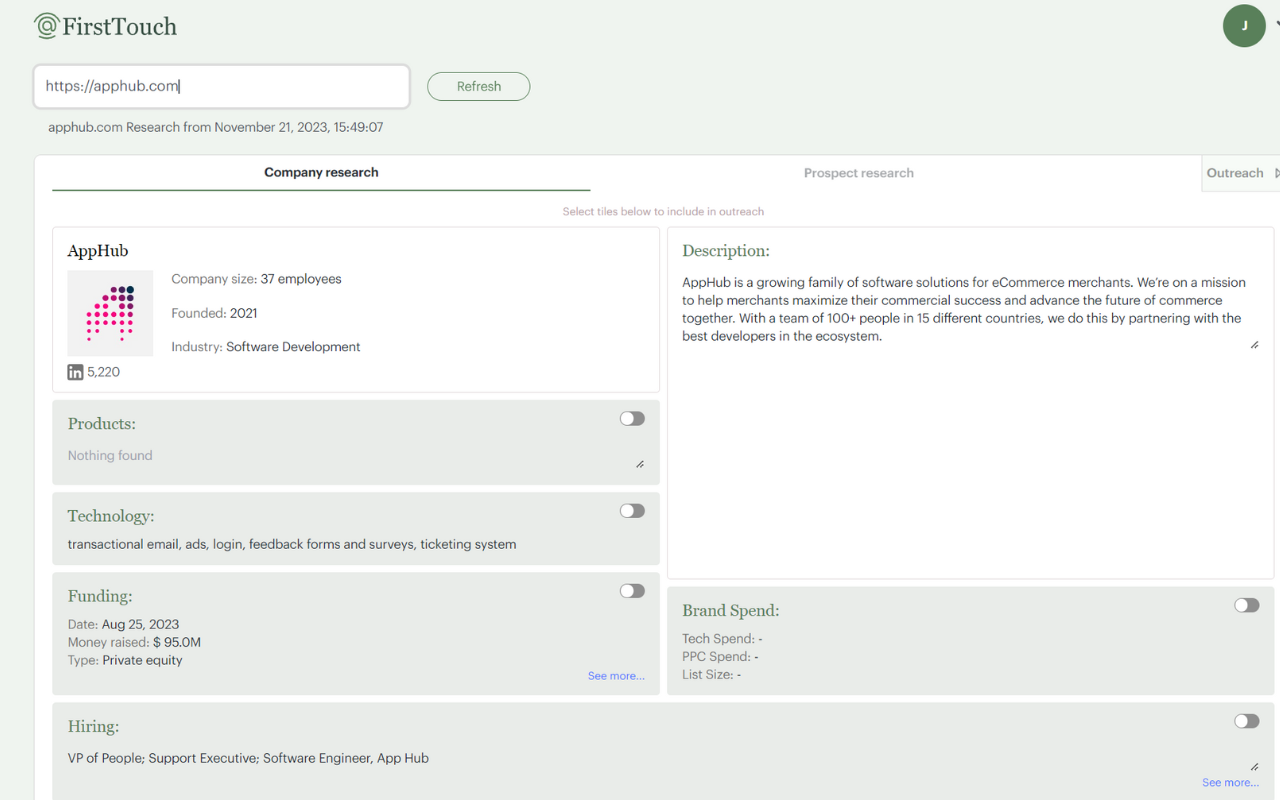This screenshot has height=800, width=1280.
Task: Click 'Money raised: $ 95.0M' text
Action: [134, 642]
